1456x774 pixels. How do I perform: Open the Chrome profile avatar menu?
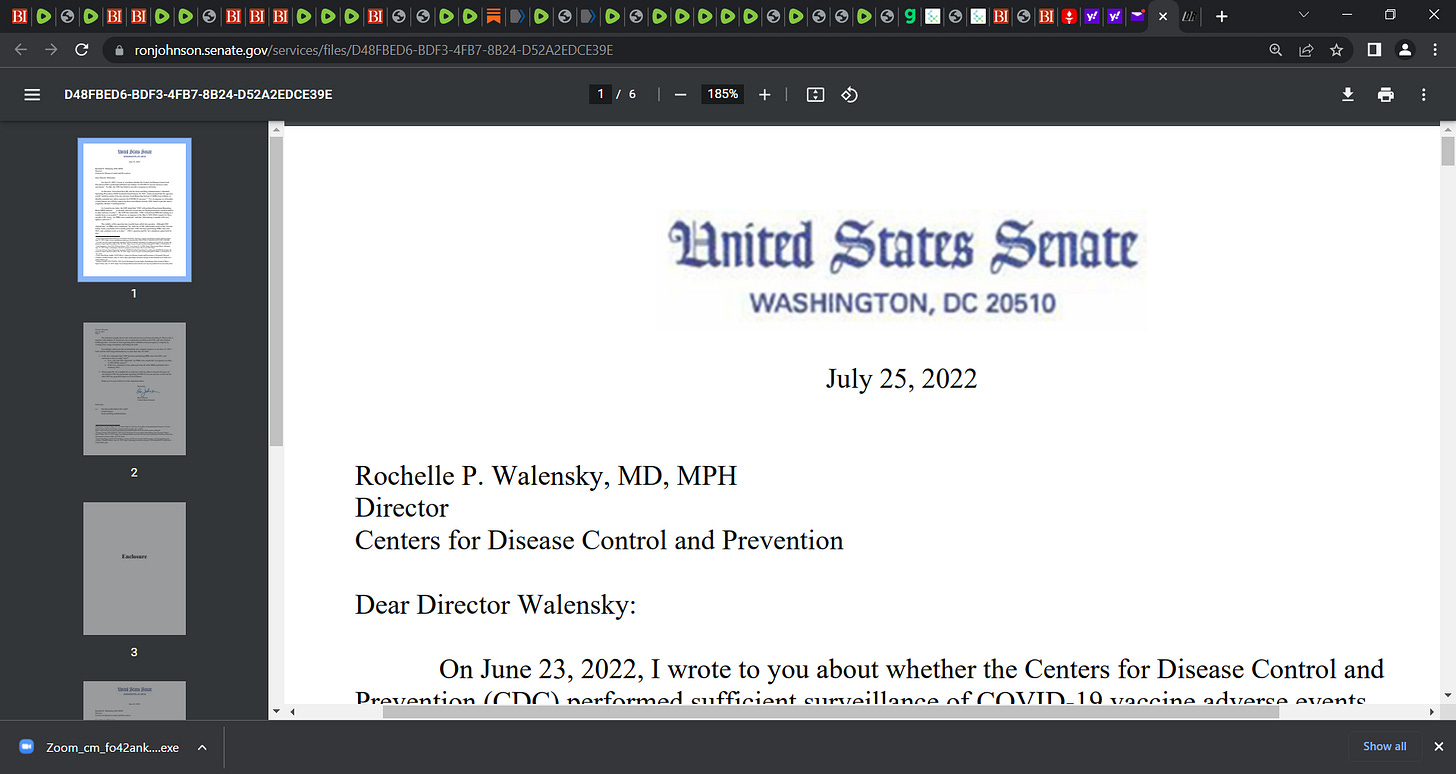[x=1405, y=50]
